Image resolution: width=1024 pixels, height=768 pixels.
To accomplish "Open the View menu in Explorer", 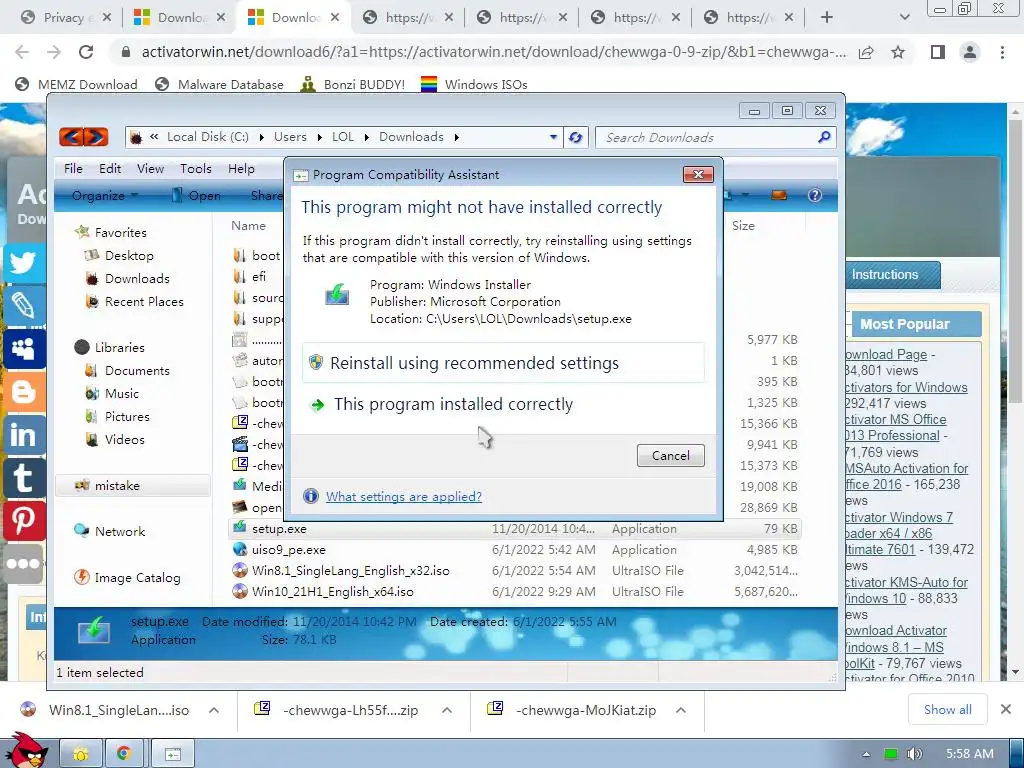I will [150, 168].
